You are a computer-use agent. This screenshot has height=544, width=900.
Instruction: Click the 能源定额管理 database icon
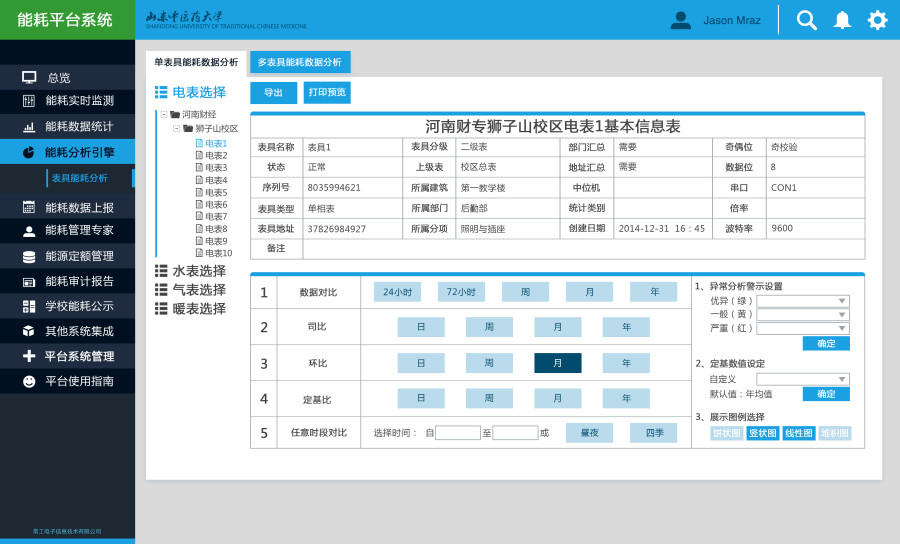pyautogui.click(x=29, y=257)
